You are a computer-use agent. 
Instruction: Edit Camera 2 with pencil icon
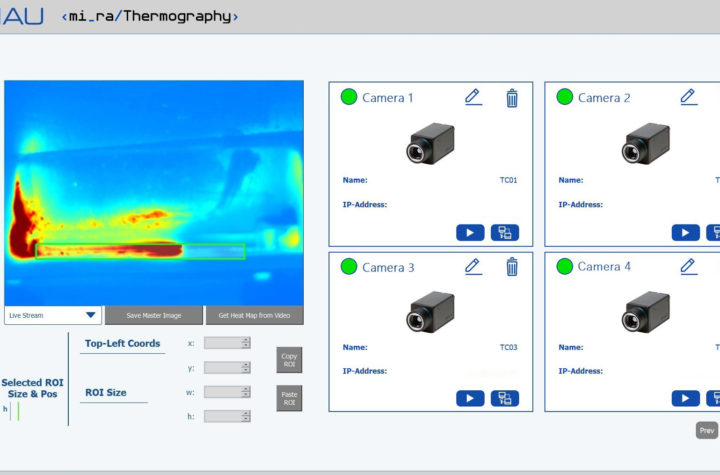click(688, 97)
